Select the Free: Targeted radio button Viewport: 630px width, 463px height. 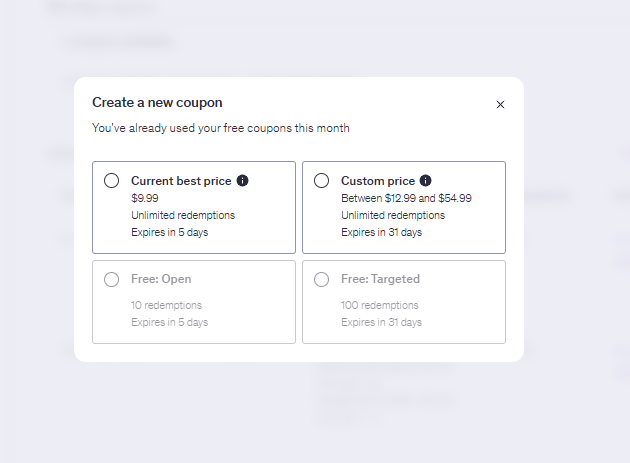[x=321, y=279]
